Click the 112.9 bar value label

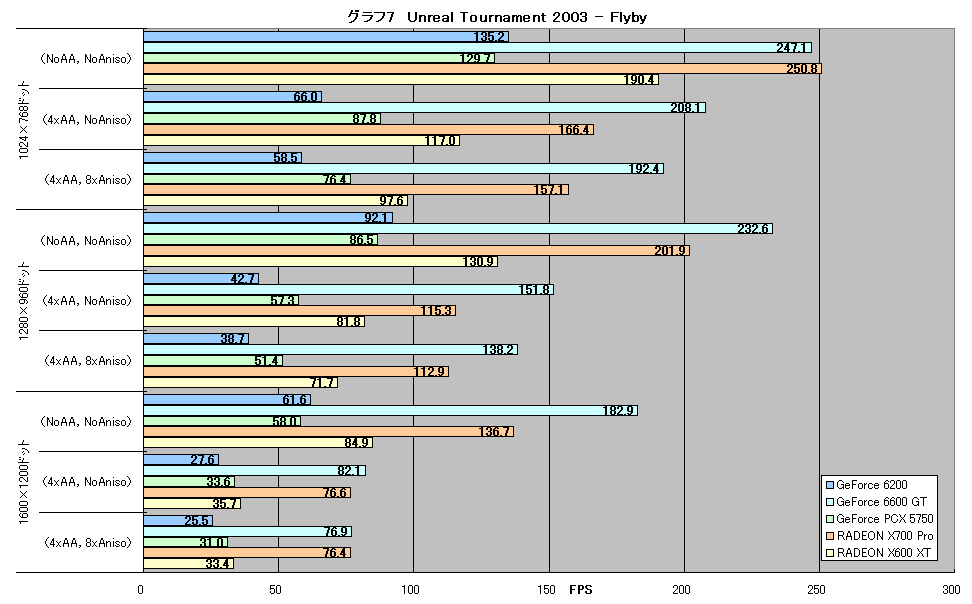(430, 371)
